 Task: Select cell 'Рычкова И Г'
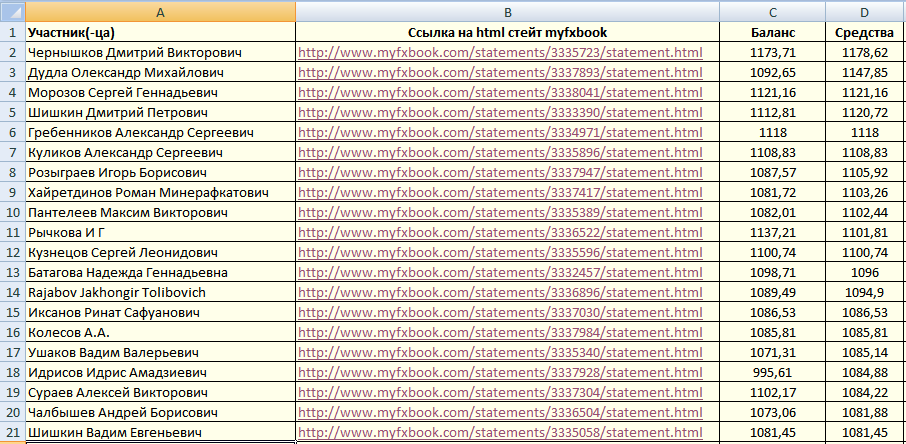[161, 232]
